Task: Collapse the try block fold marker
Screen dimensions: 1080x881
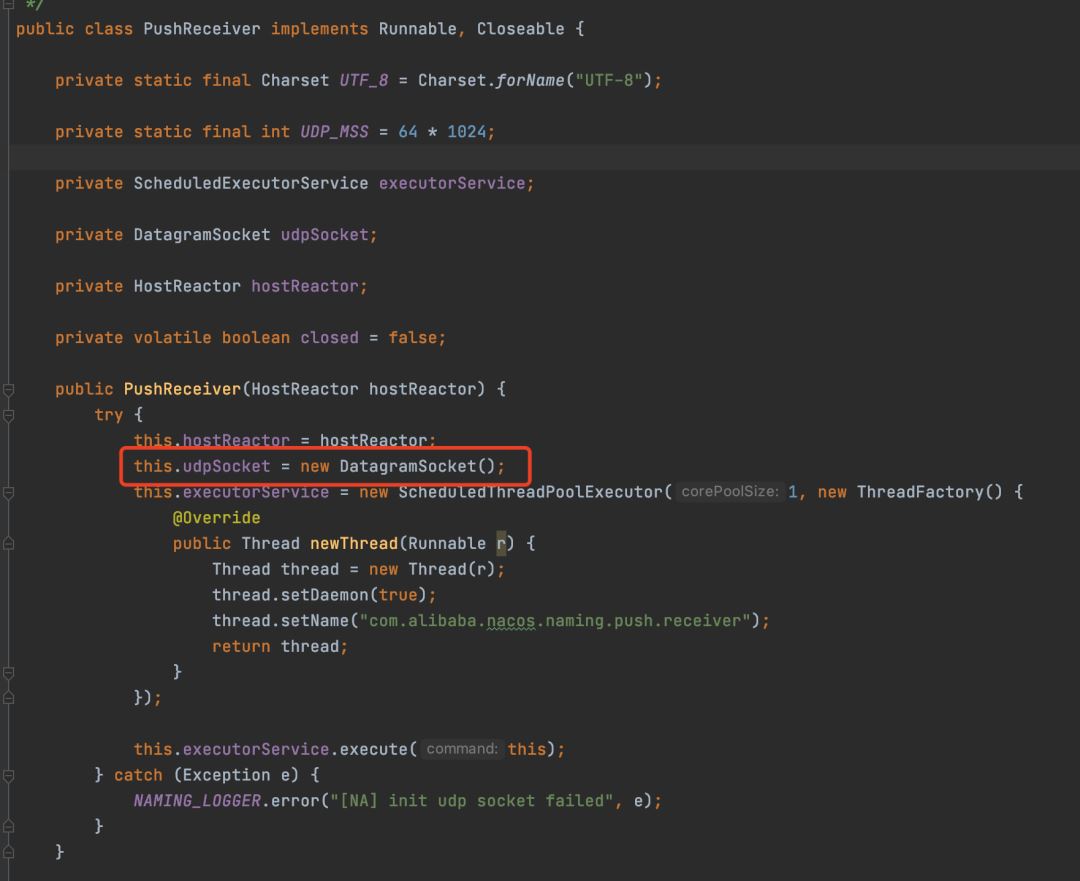Action: 8,415
